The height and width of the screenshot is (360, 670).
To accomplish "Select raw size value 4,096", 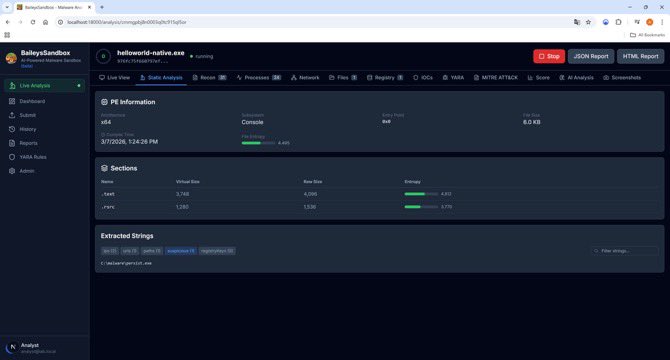I will pyautogui.click(x=310, y=194).
